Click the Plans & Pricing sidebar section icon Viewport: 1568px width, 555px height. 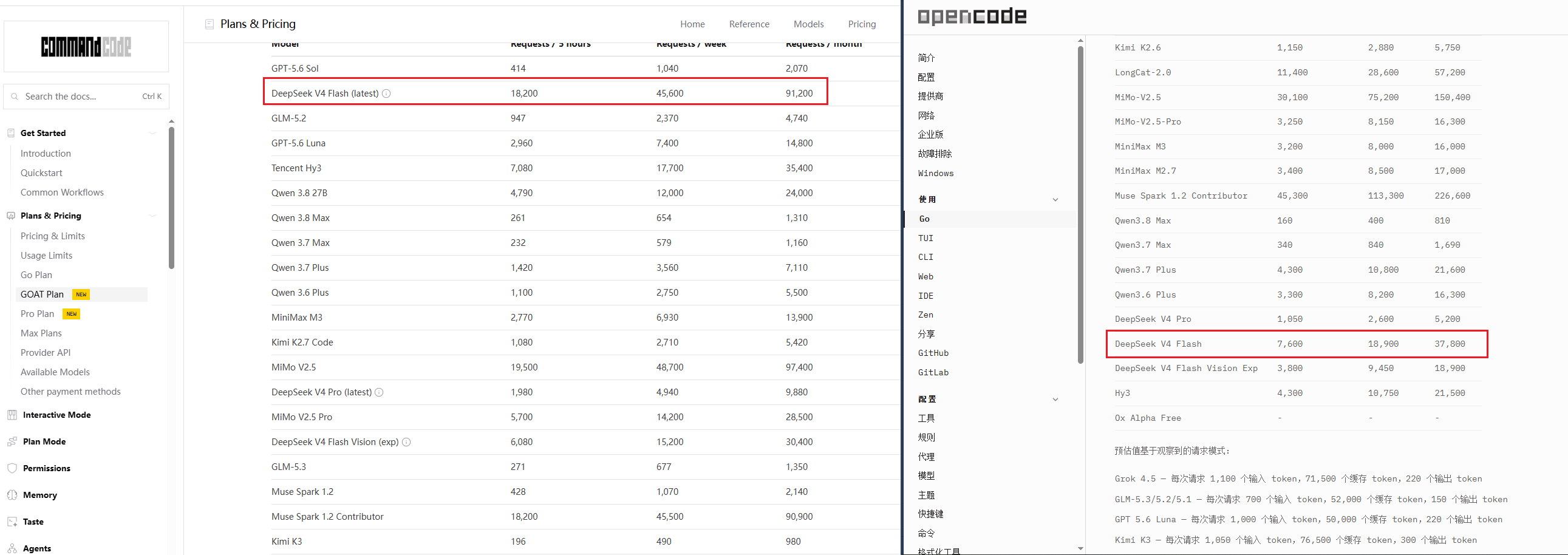(11, 216)
